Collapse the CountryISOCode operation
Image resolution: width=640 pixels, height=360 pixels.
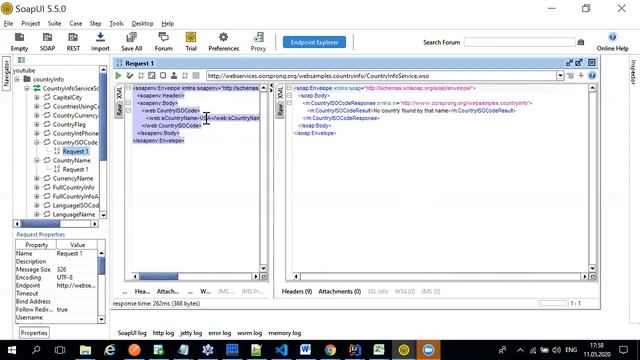coord(37,142)
